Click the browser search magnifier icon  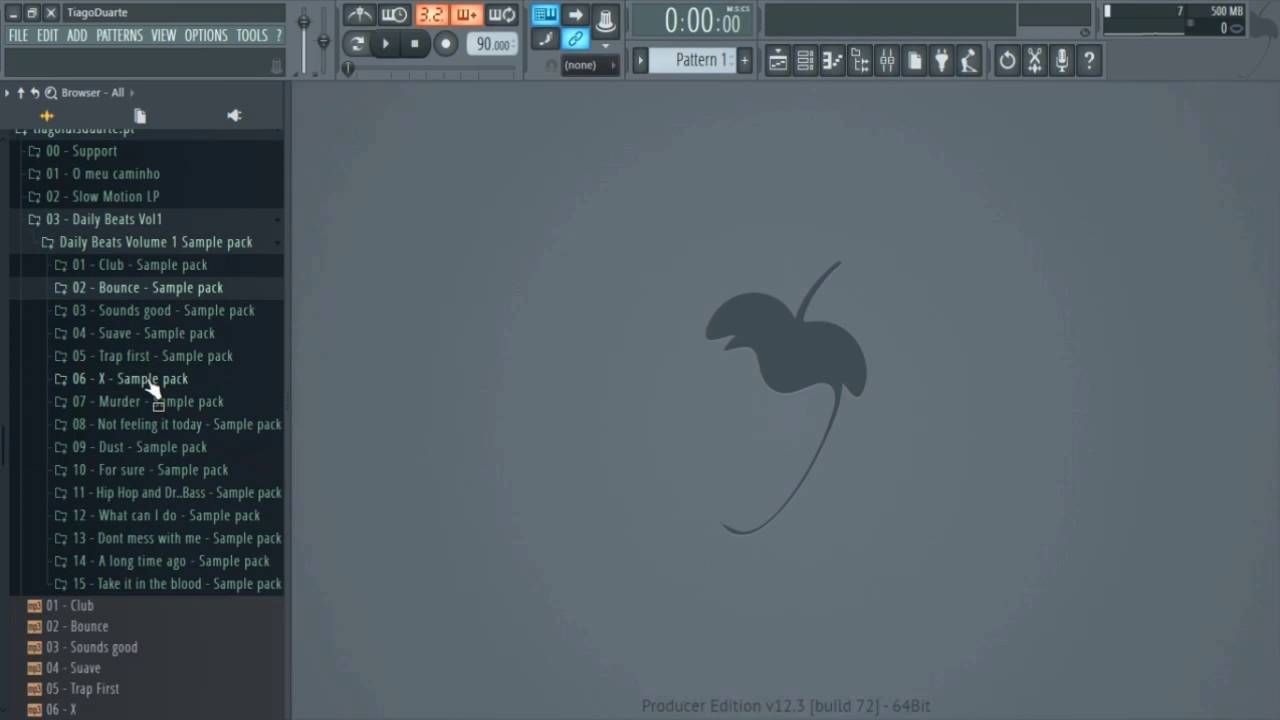coord(50,93)
